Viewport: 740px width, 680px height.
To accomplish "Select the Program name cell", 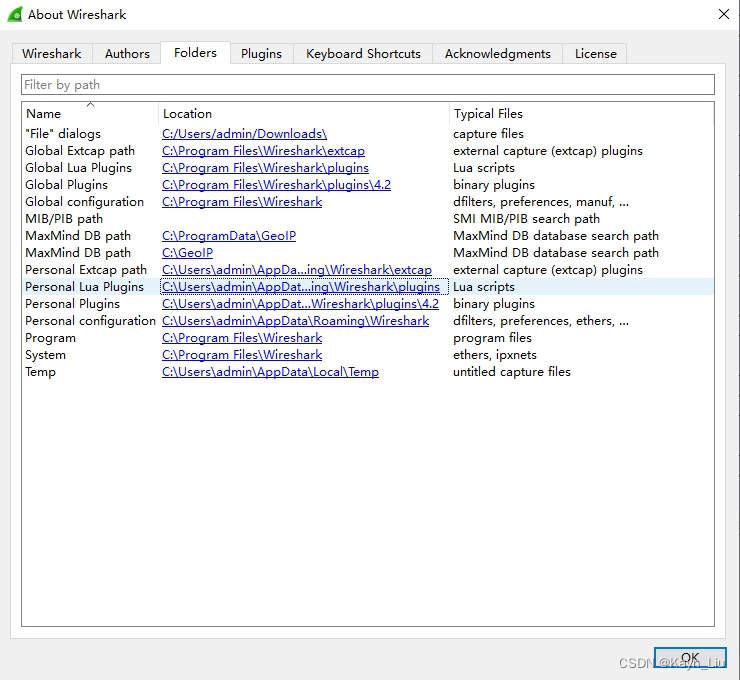I will pos(50,338).
